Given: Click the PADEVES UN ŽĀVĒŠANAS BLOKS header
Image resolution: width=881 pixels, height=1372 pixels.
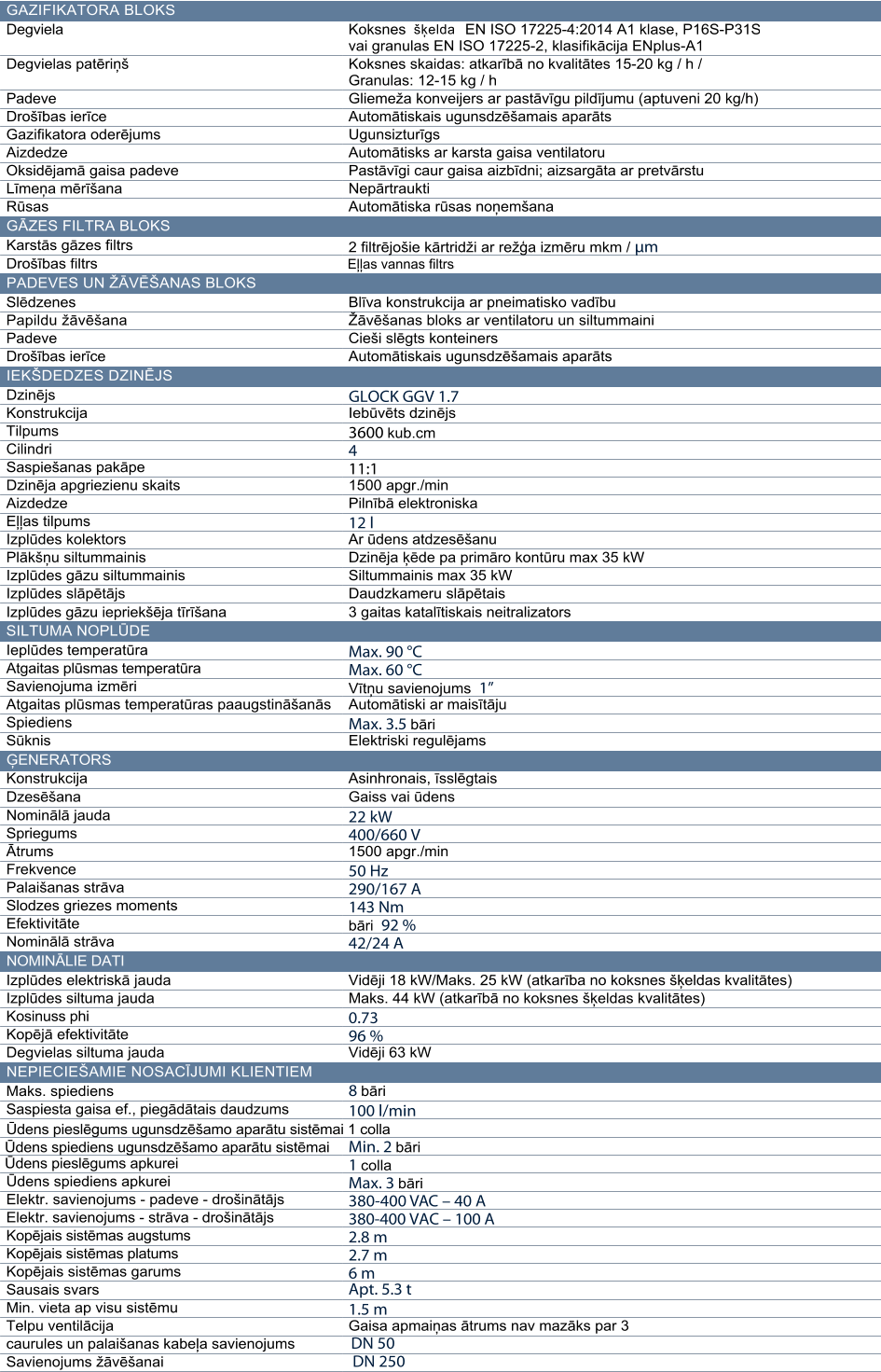Looking at the screenshot, I should coord(440,283).
